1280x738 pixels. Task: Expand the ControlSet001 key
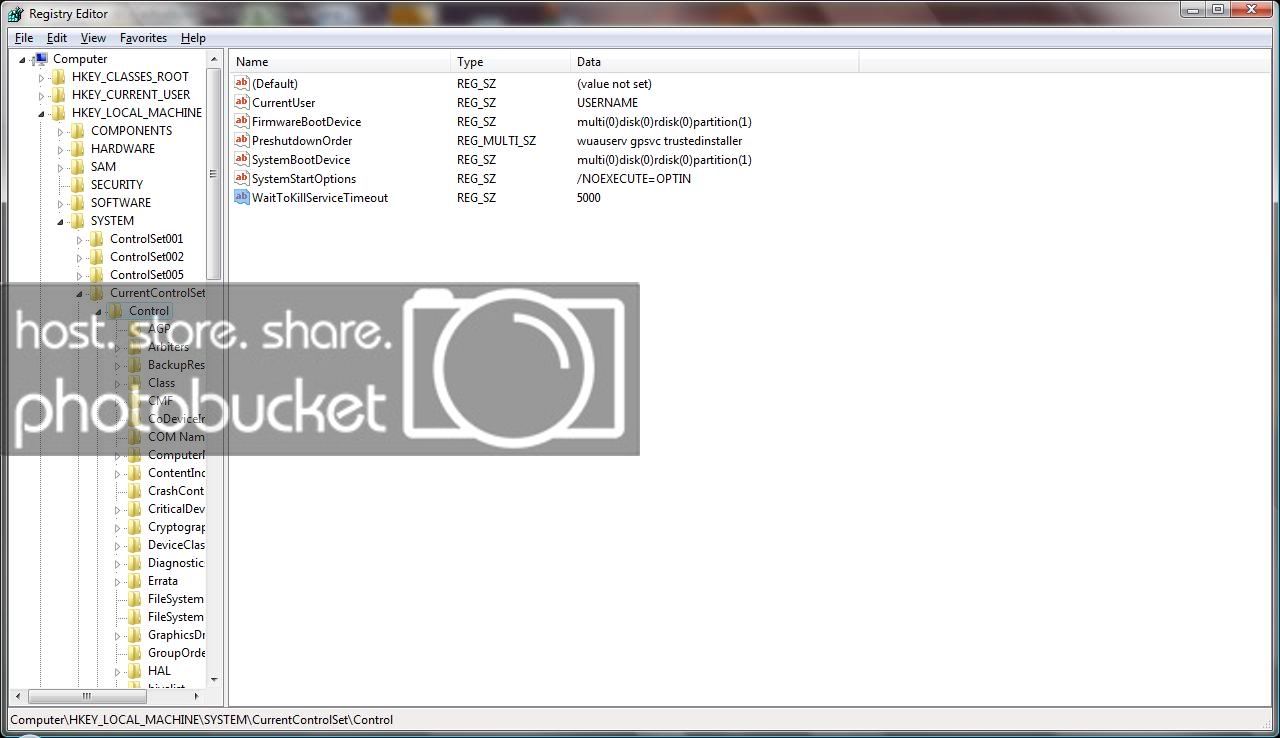tap(79, 240)
